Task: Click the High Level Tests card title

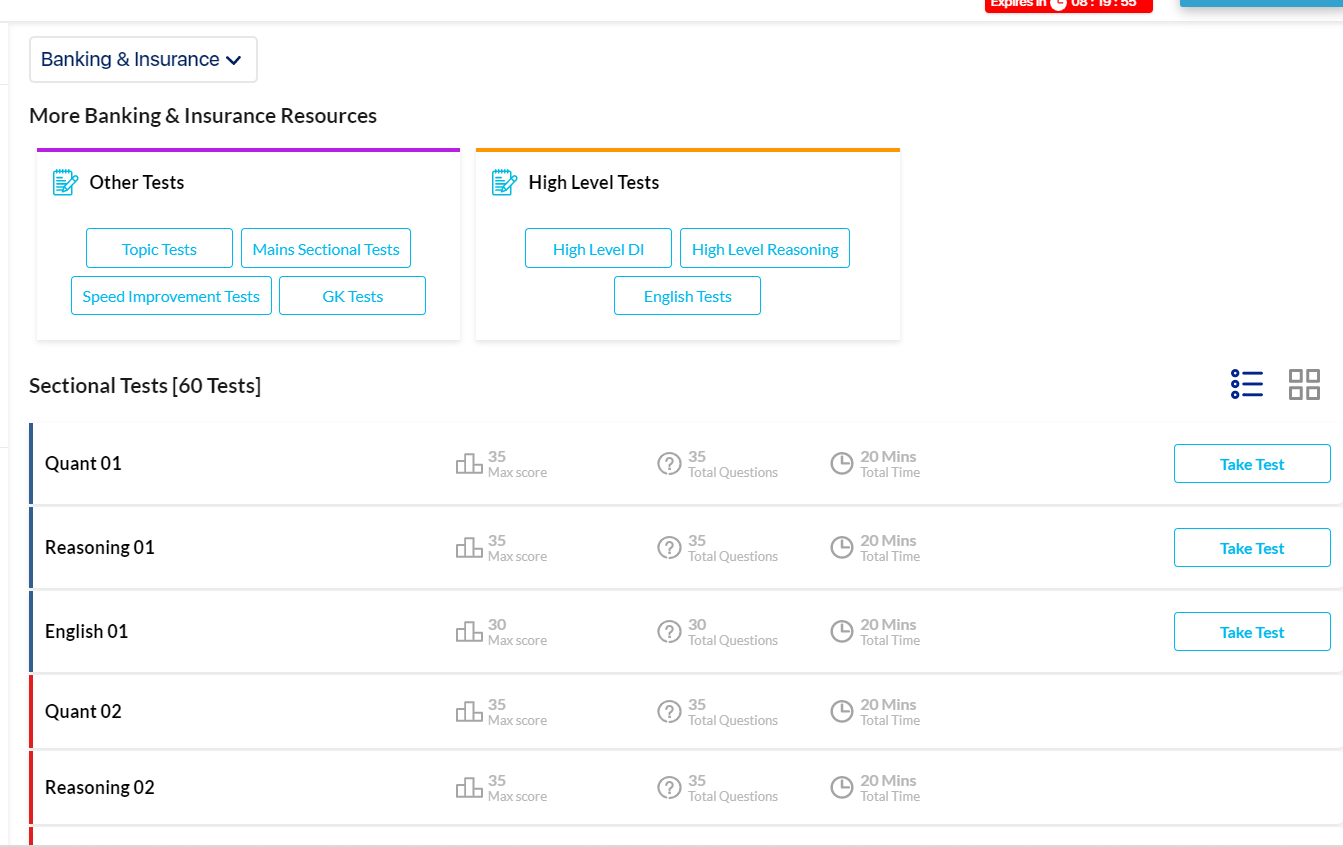Action: tap(594, 182)
